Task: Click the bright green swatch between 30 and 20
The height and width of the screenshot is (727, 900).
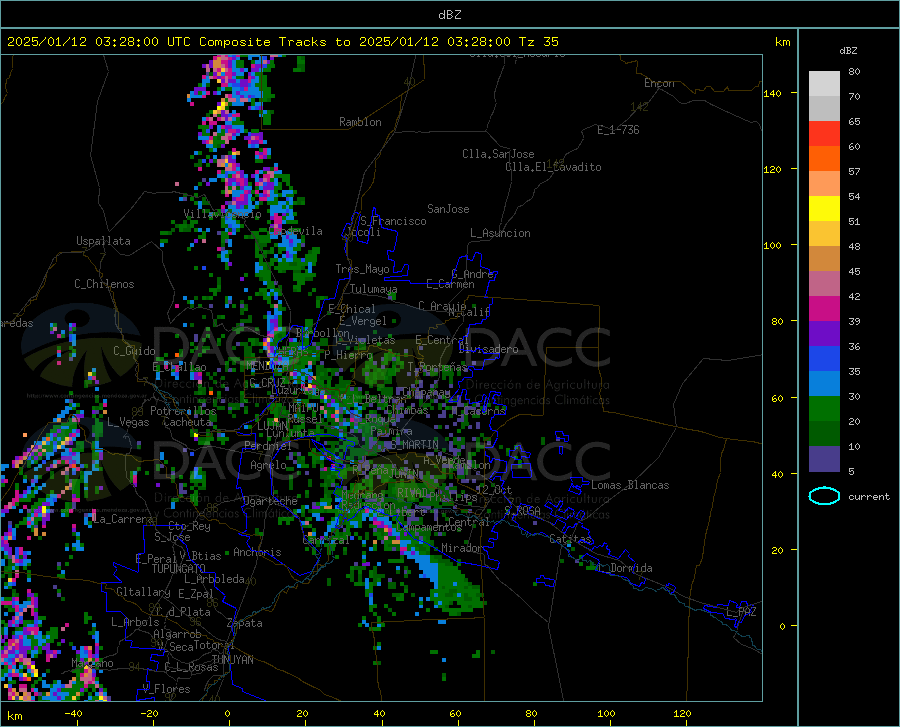Action: [x=824, y=409]
